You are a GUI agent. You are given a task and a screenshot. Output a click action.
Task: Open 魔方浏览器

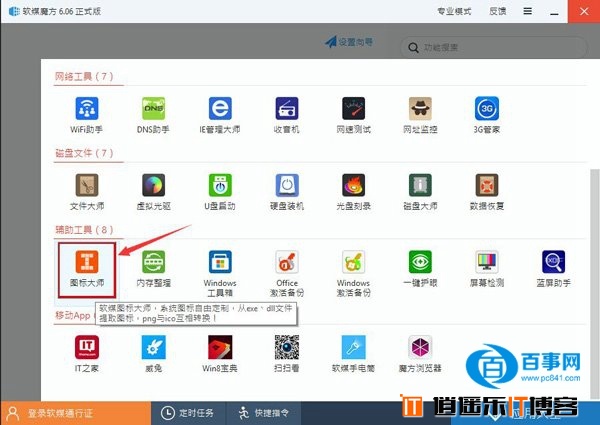[420, 354]
